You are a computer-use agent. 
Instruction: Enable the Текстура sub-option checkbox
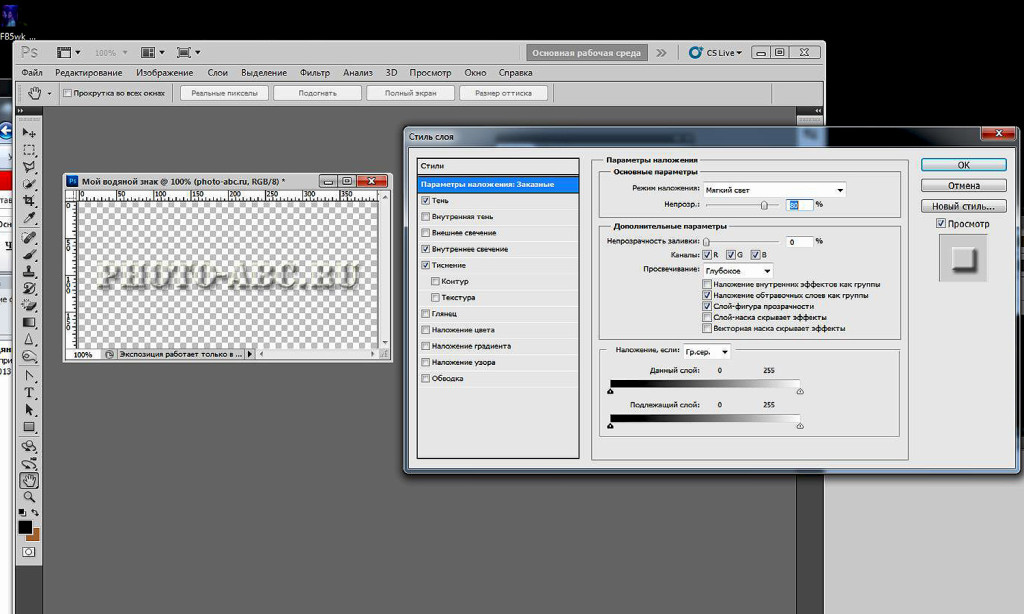point(435,297)
